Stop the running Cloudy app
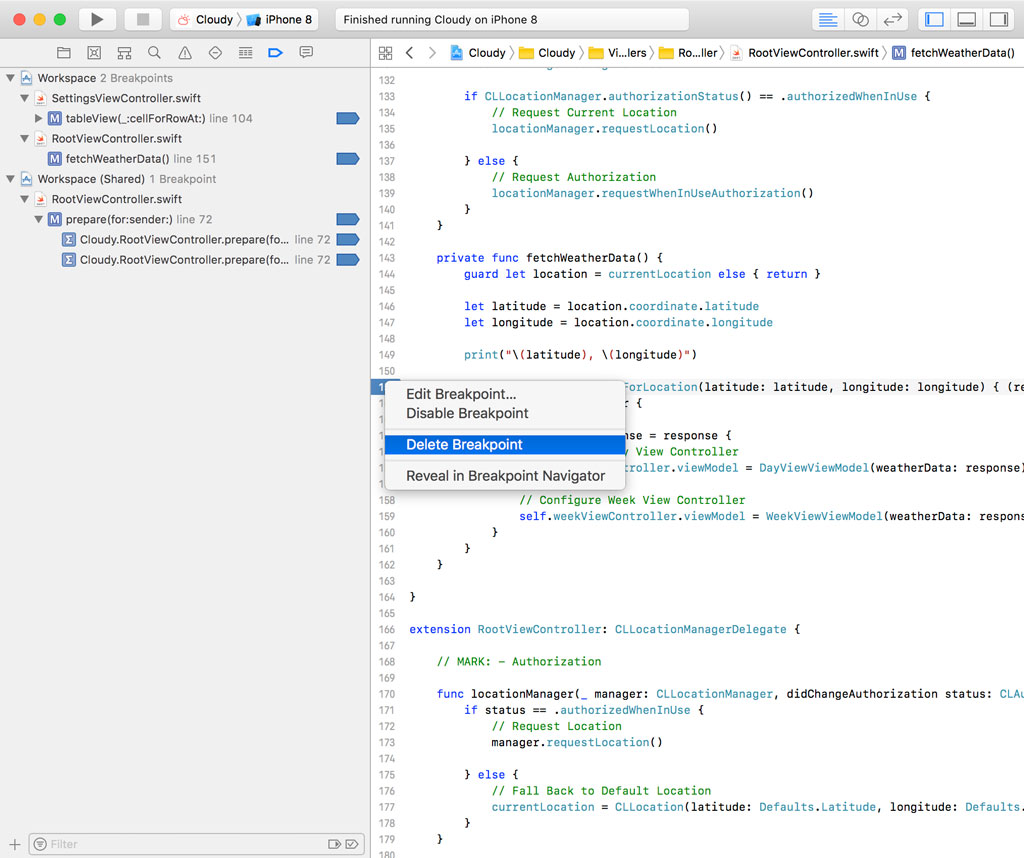 click(140, 18)
